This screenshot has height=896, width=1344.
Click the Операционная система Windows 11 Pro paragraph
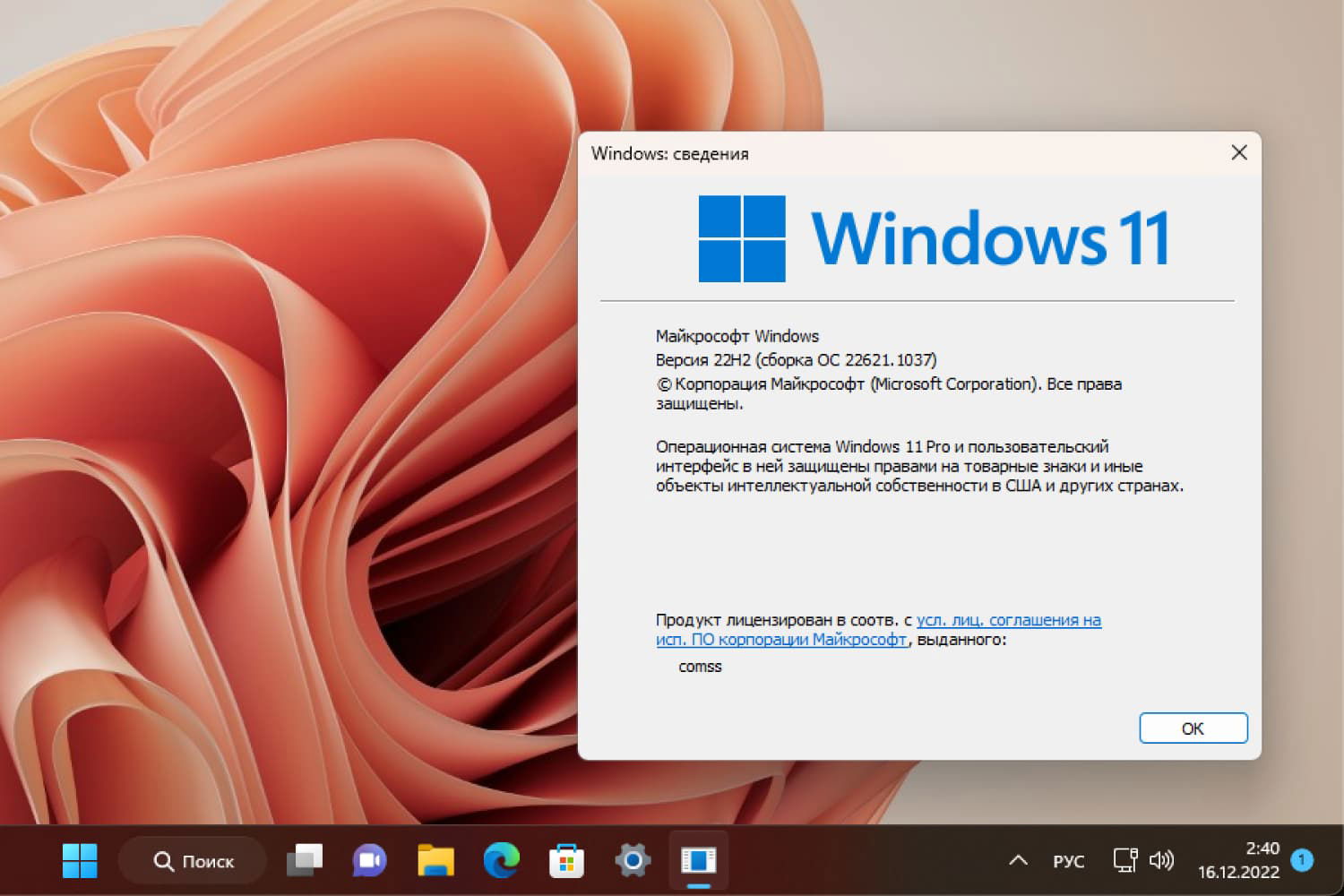(x=920, y=466)
